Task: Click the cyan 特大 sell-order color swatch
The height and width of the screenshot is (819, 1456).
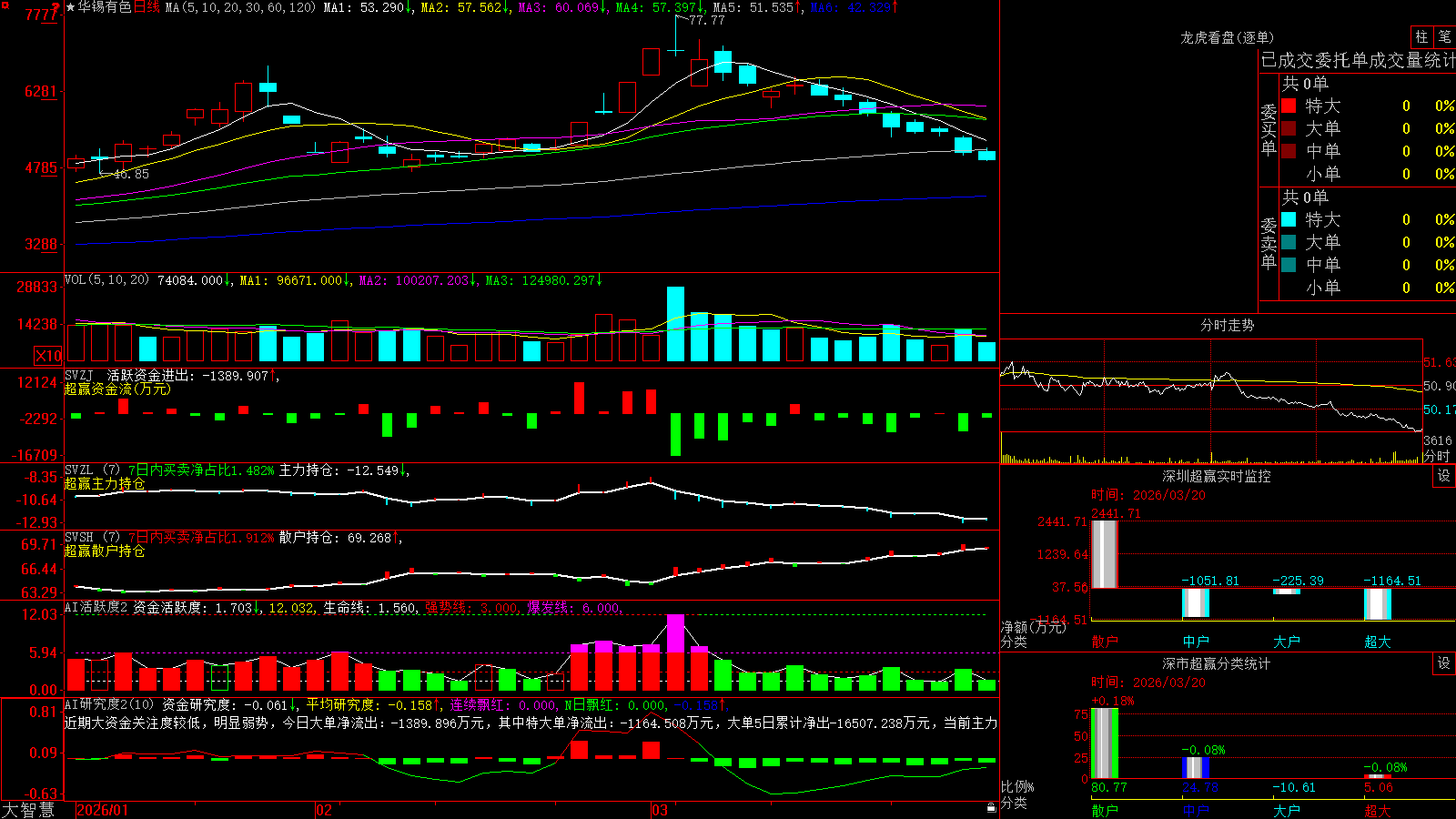Action: [x=1289, y=219]
